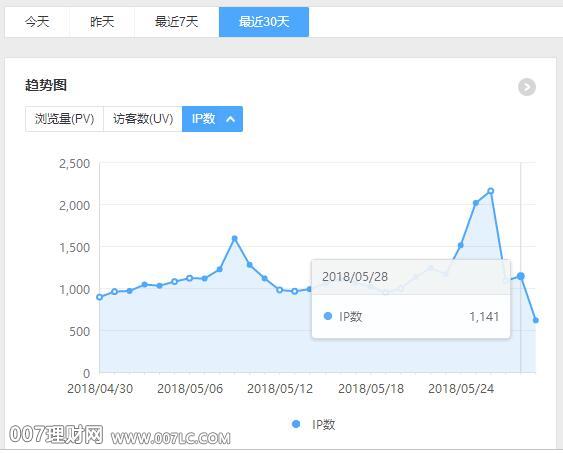Show the 访客数(UV) metric
This screenshot has width=563, height=453.
point(143,119)
